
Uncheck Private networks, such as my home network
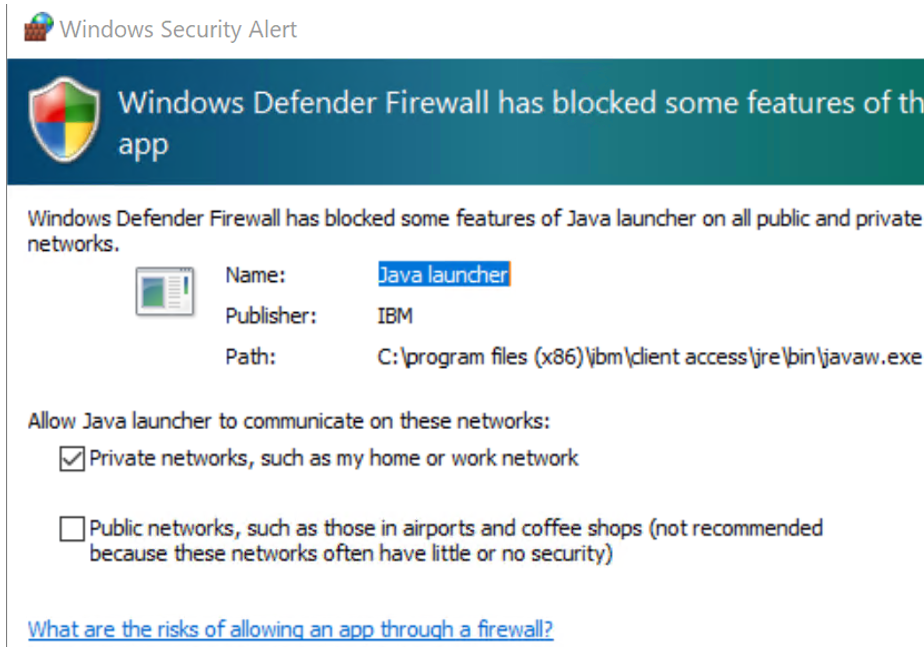71,459
